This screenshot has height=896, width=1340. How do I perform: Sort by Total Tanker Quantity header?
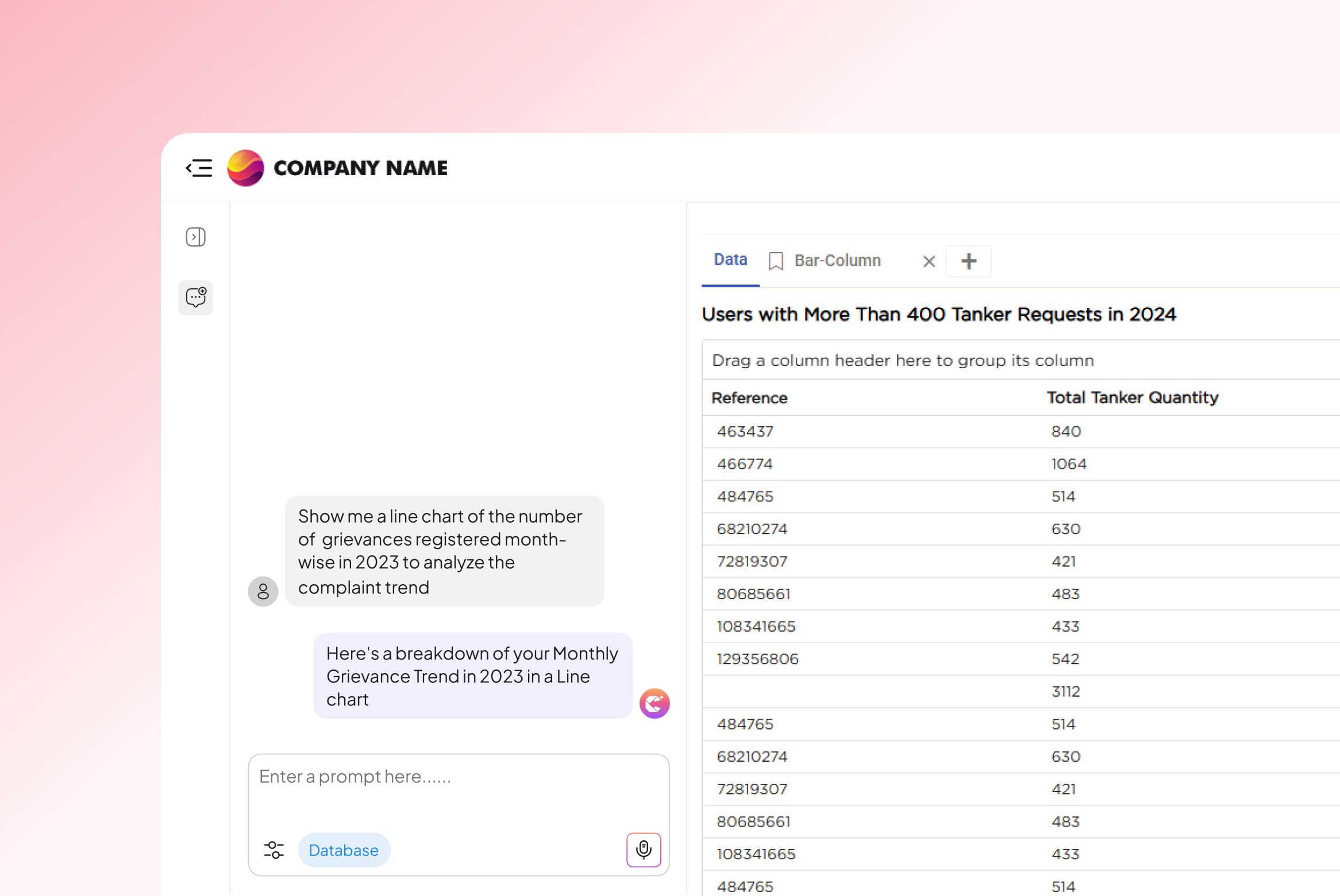1132,397
